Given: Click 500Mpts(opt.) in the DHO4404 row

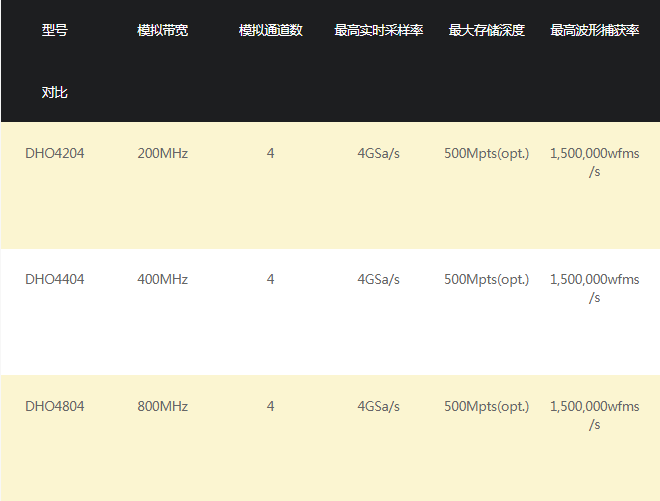Looking at the screenshot, I should [486, 280].
